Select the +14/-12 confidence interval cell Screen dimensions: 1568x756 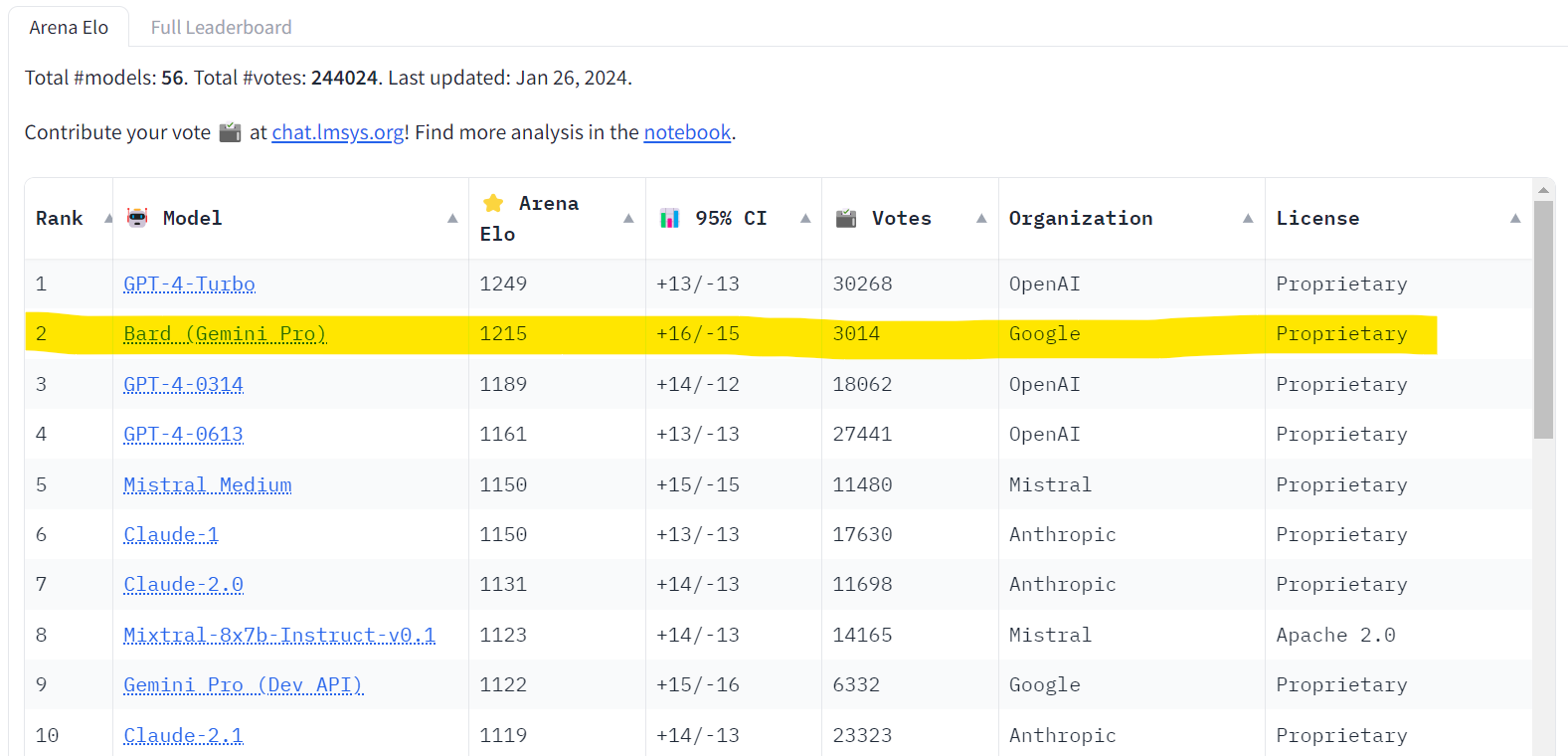tap(734, 385)
